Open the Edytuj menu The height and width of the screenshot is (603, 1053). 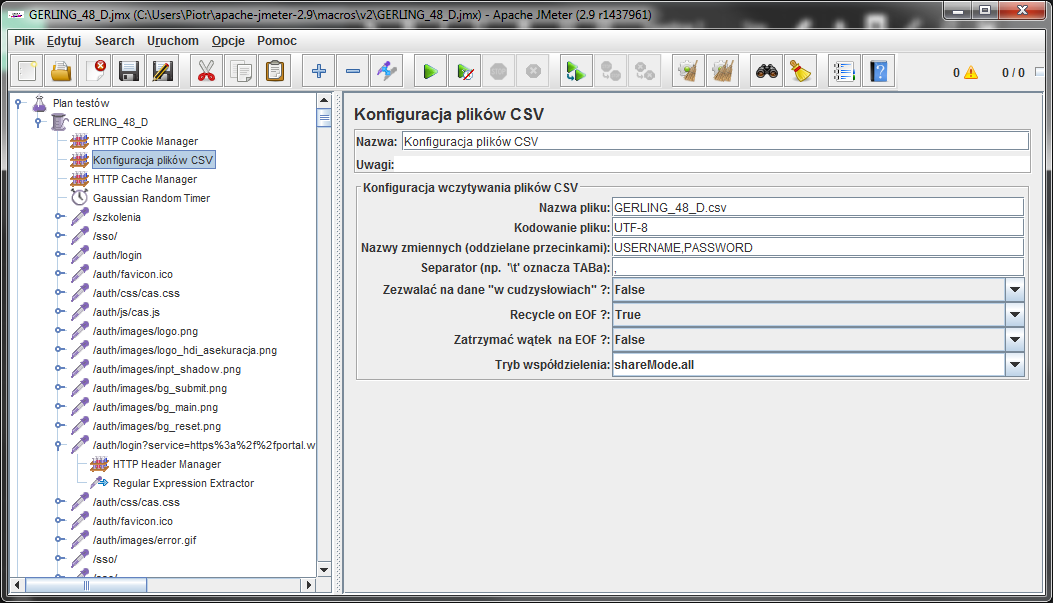click(64, 40)
